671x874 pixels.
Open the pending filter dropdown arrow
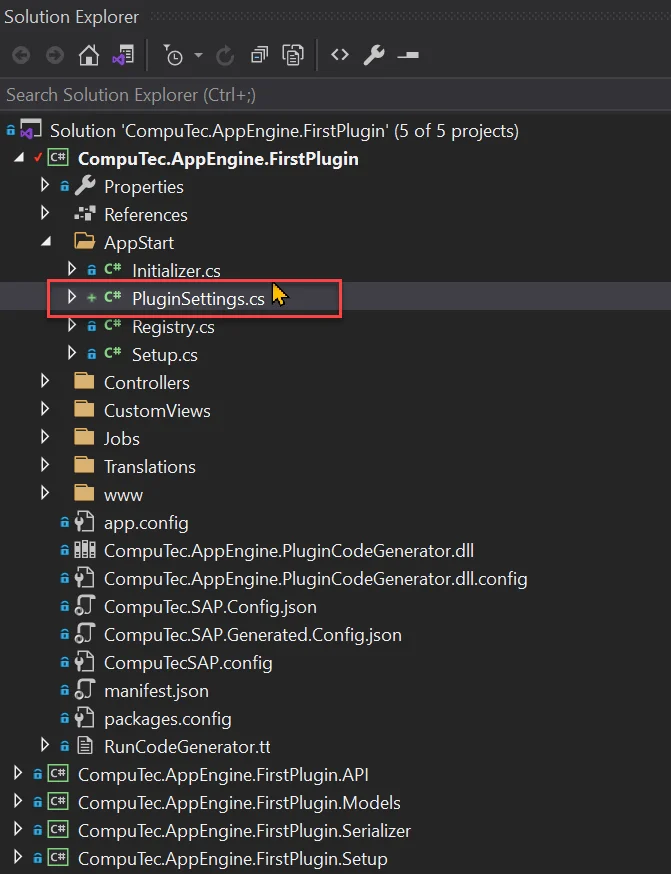click(x=196, y=55)
